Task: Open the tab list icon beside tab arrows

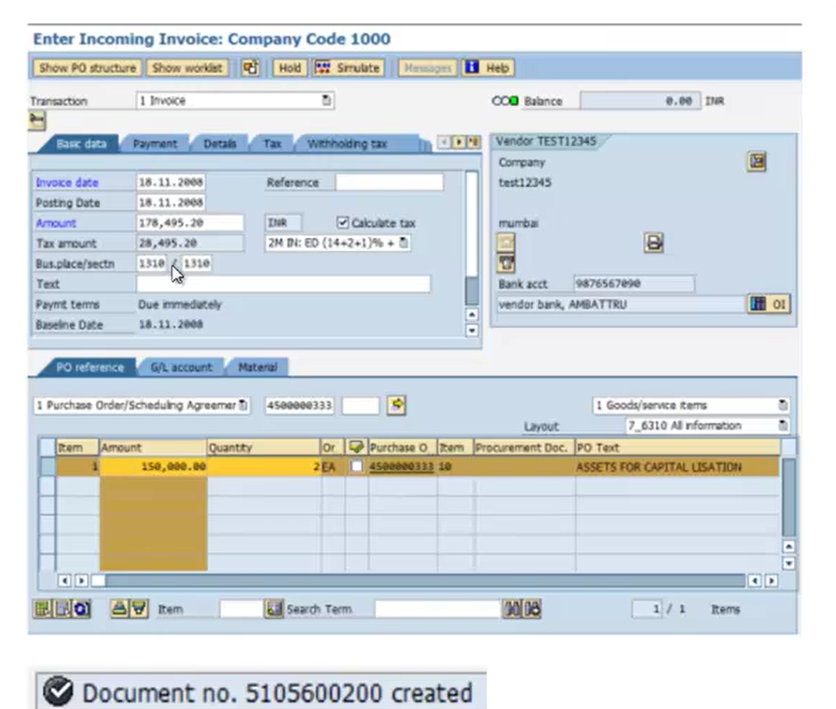Action: pos(473,142)
